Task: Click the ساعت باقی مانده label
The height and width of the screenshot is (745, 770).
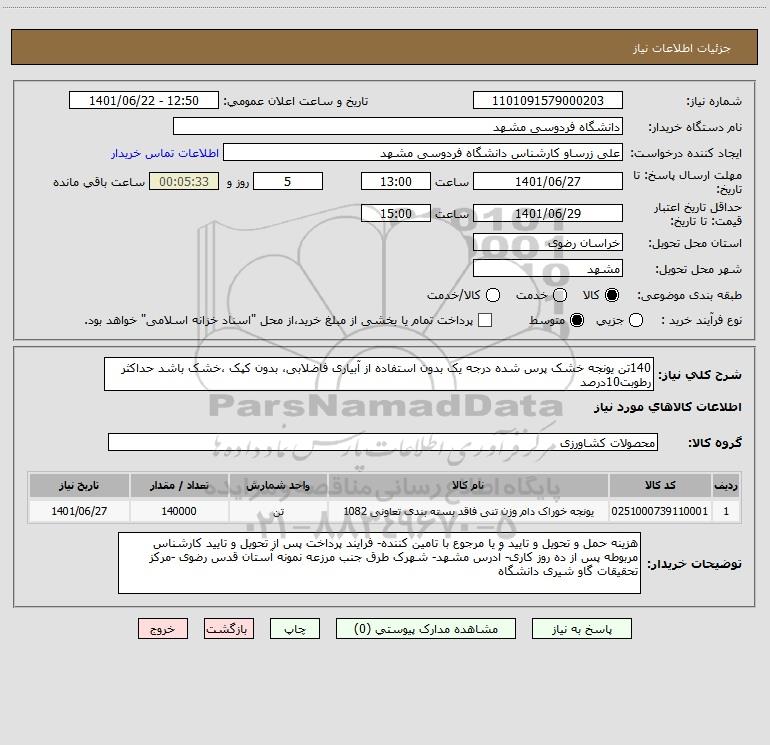Action: point(99,182)
